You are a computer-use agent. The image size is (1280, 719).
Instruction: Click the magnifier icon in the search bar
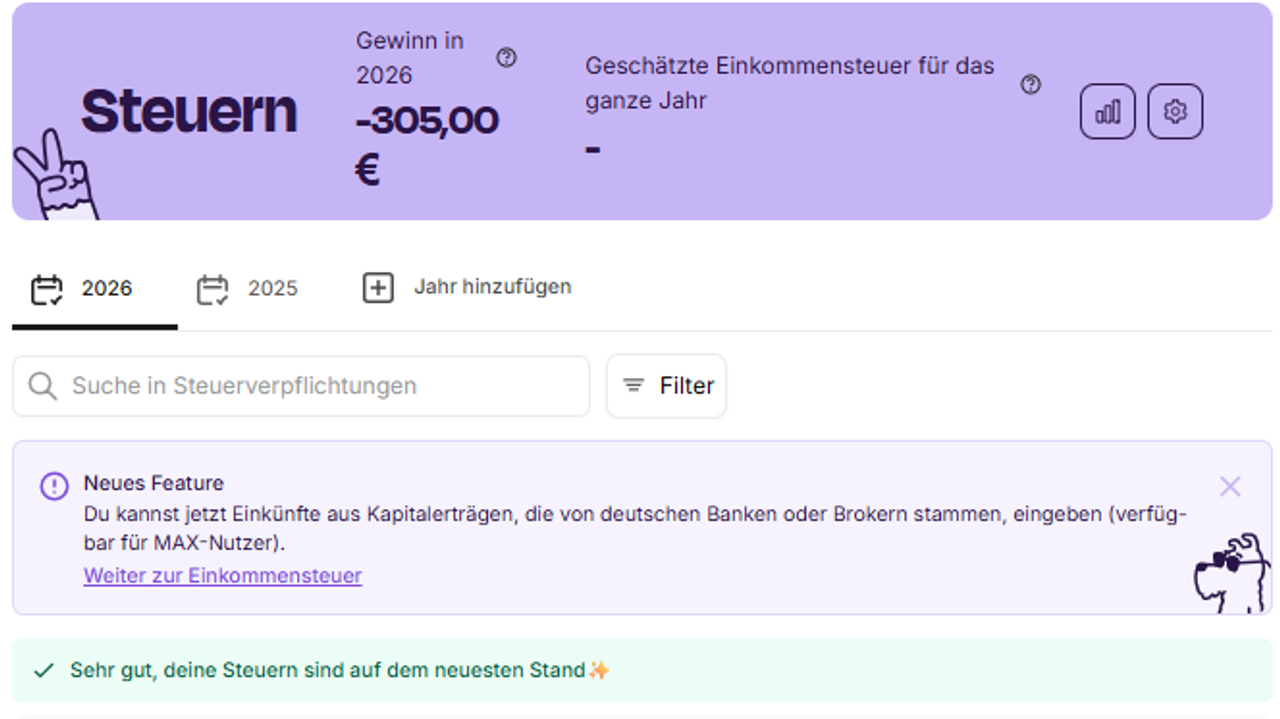point(42,386)
